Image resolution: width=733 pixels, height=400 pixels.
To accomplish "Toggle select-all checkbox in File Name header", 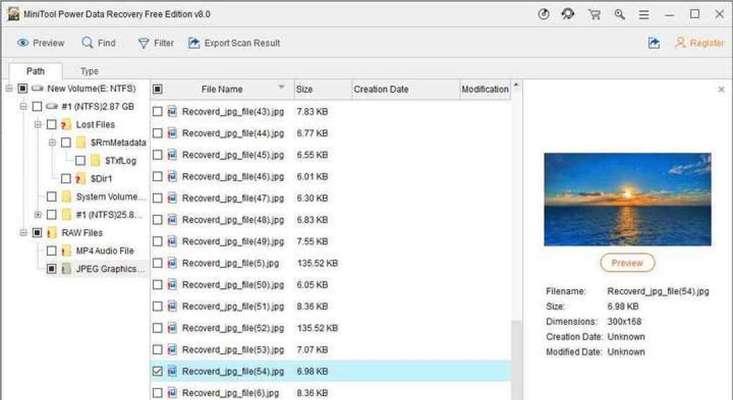I will coord(158,89).
